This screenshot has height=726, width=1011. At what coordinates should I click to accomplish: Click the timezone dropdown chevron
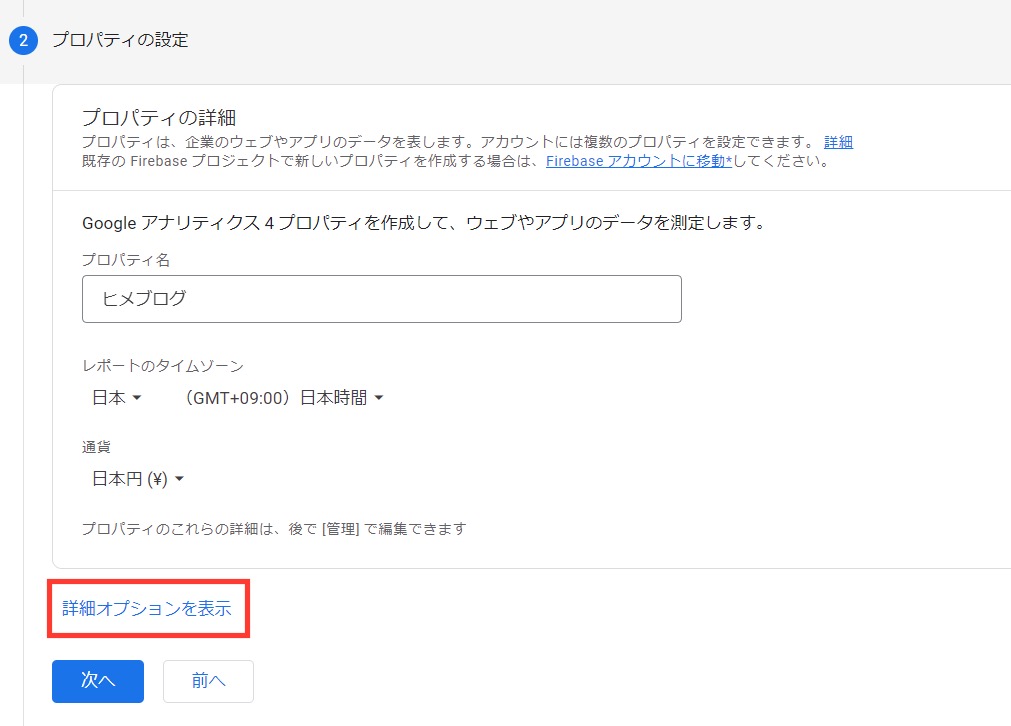pos(378,397)
